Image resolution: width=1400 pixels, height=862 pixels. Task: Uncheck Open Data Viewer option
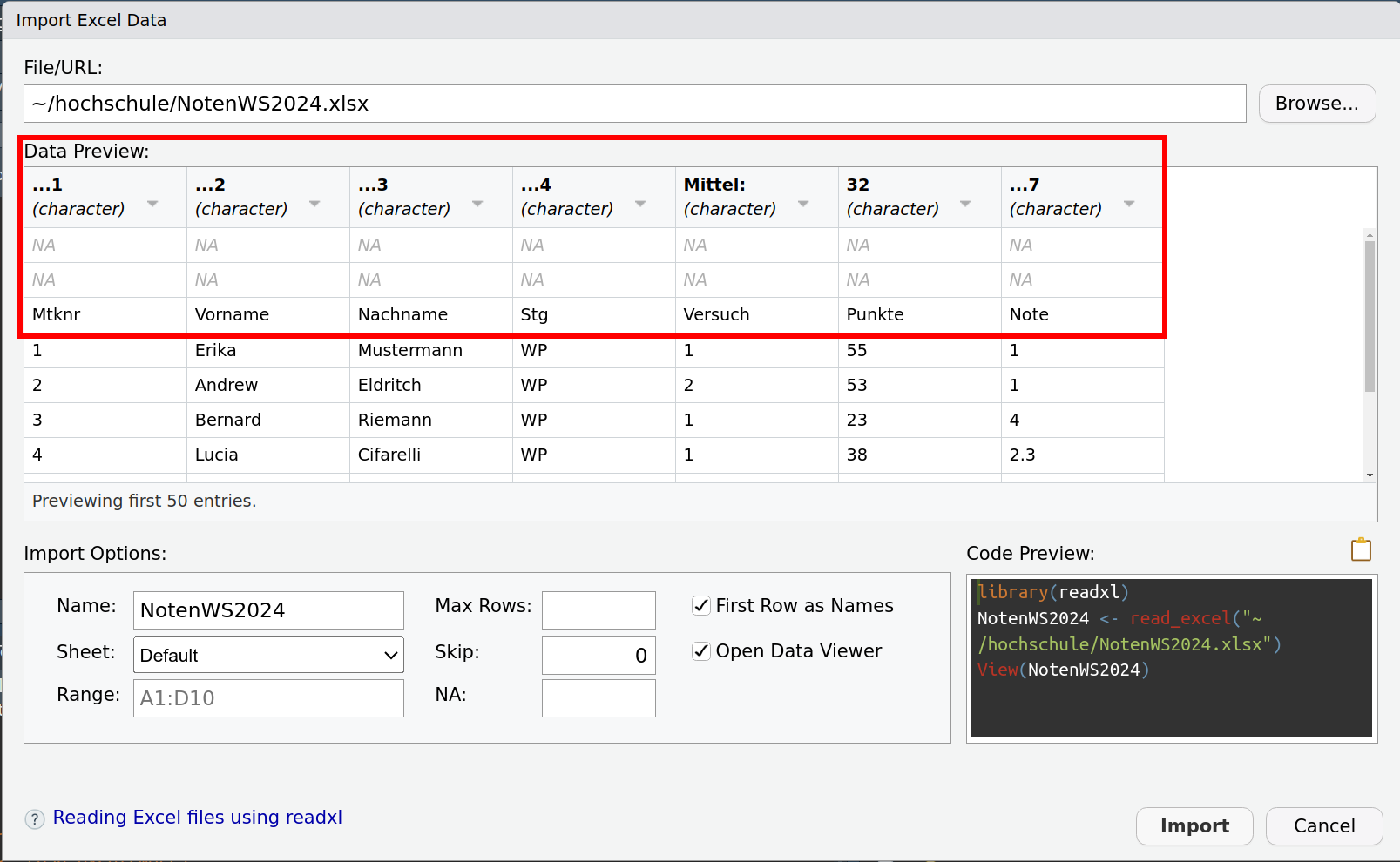point(701,651)
